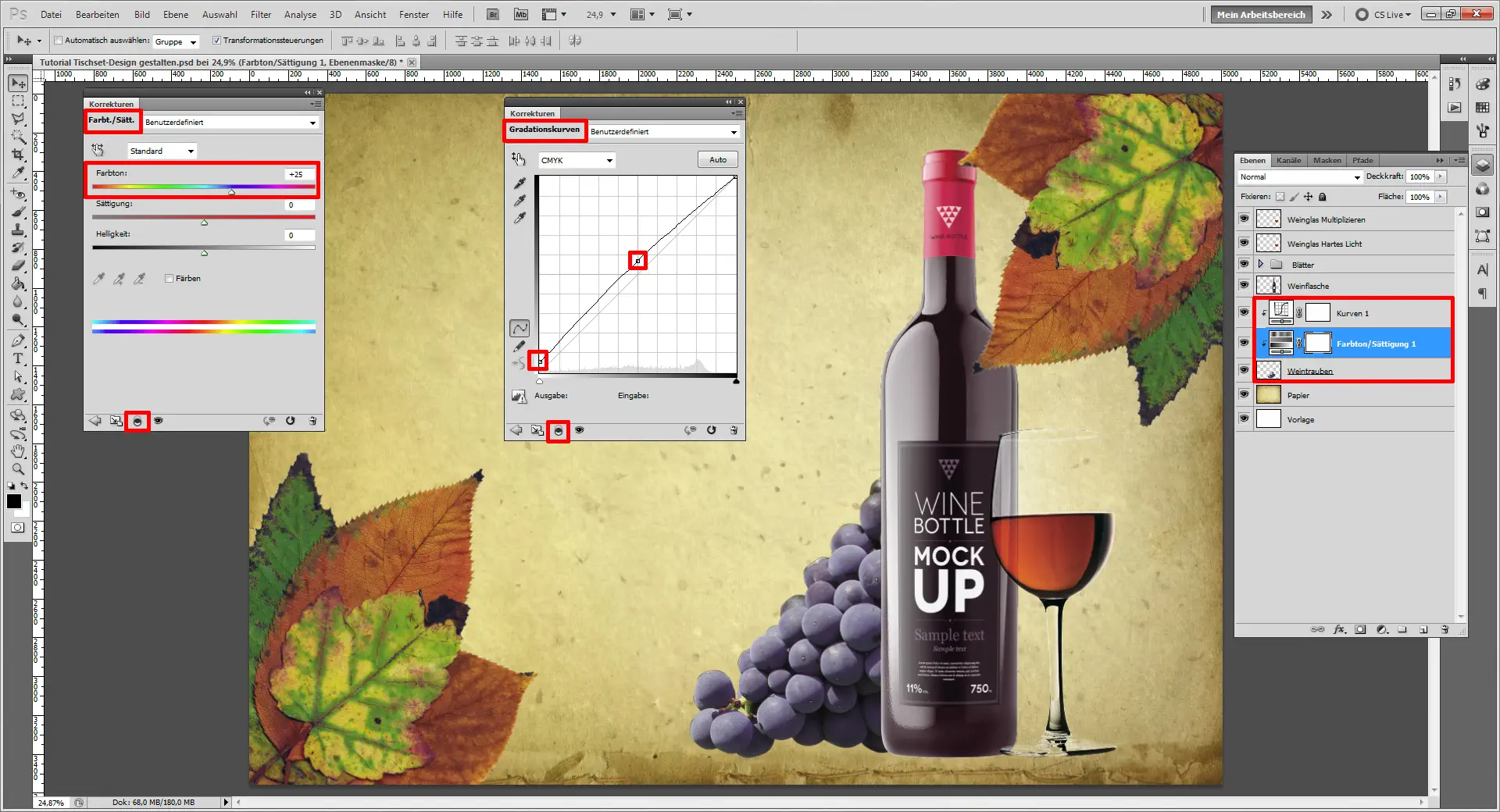Open the CMYK channel dropdown

[577, 160]
